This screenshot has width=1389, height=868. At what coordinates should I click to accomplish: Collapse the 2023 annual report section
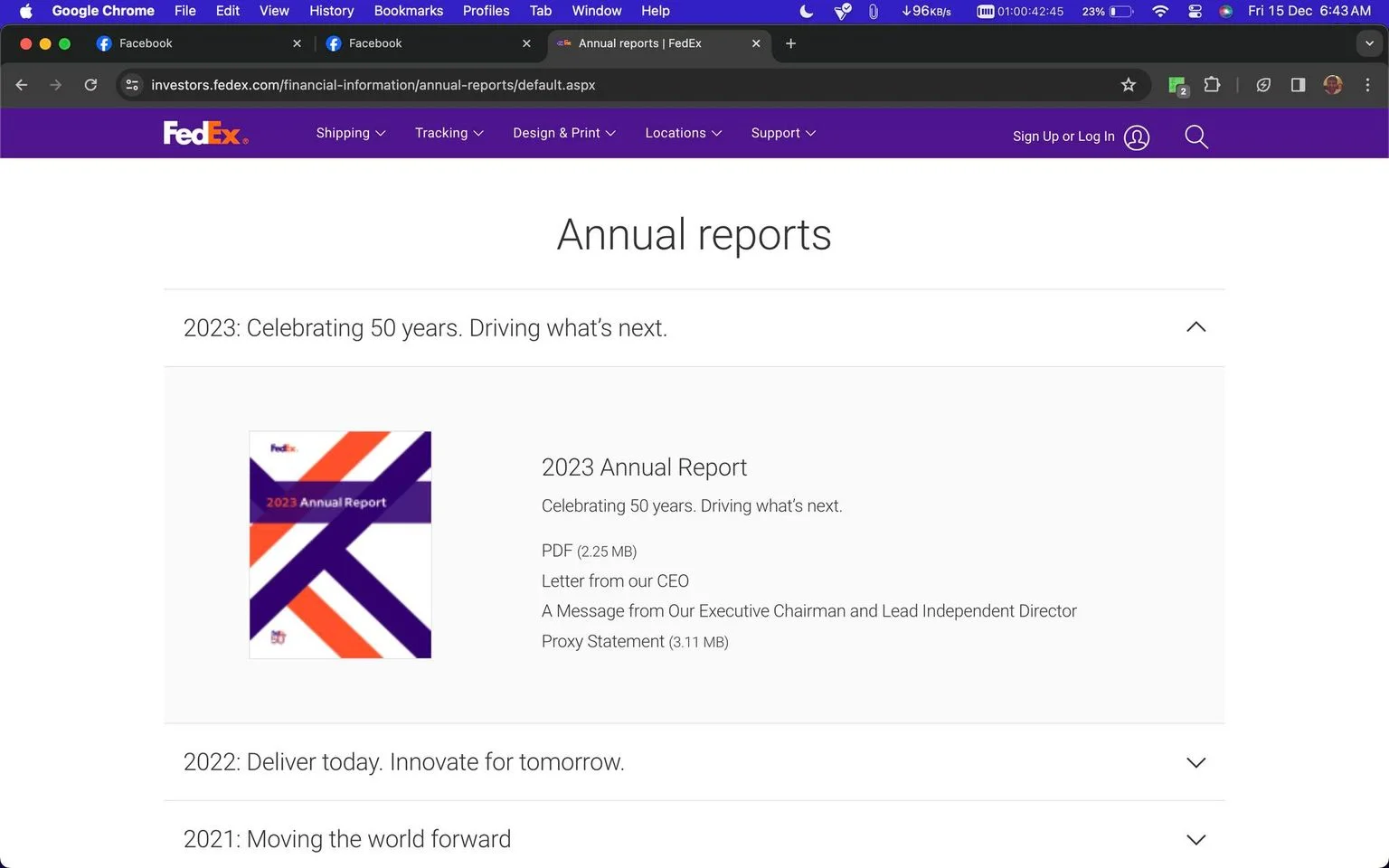pyautogui.click(x=1195, y=327)
